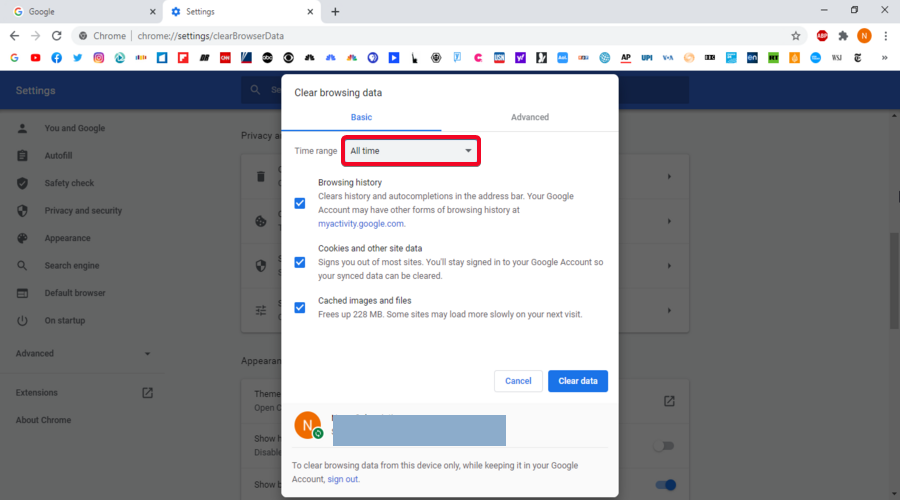The width and height of the screenshot is (900, 500).
Task: Click the Clear data button
Action: click(x=578, y=381)
